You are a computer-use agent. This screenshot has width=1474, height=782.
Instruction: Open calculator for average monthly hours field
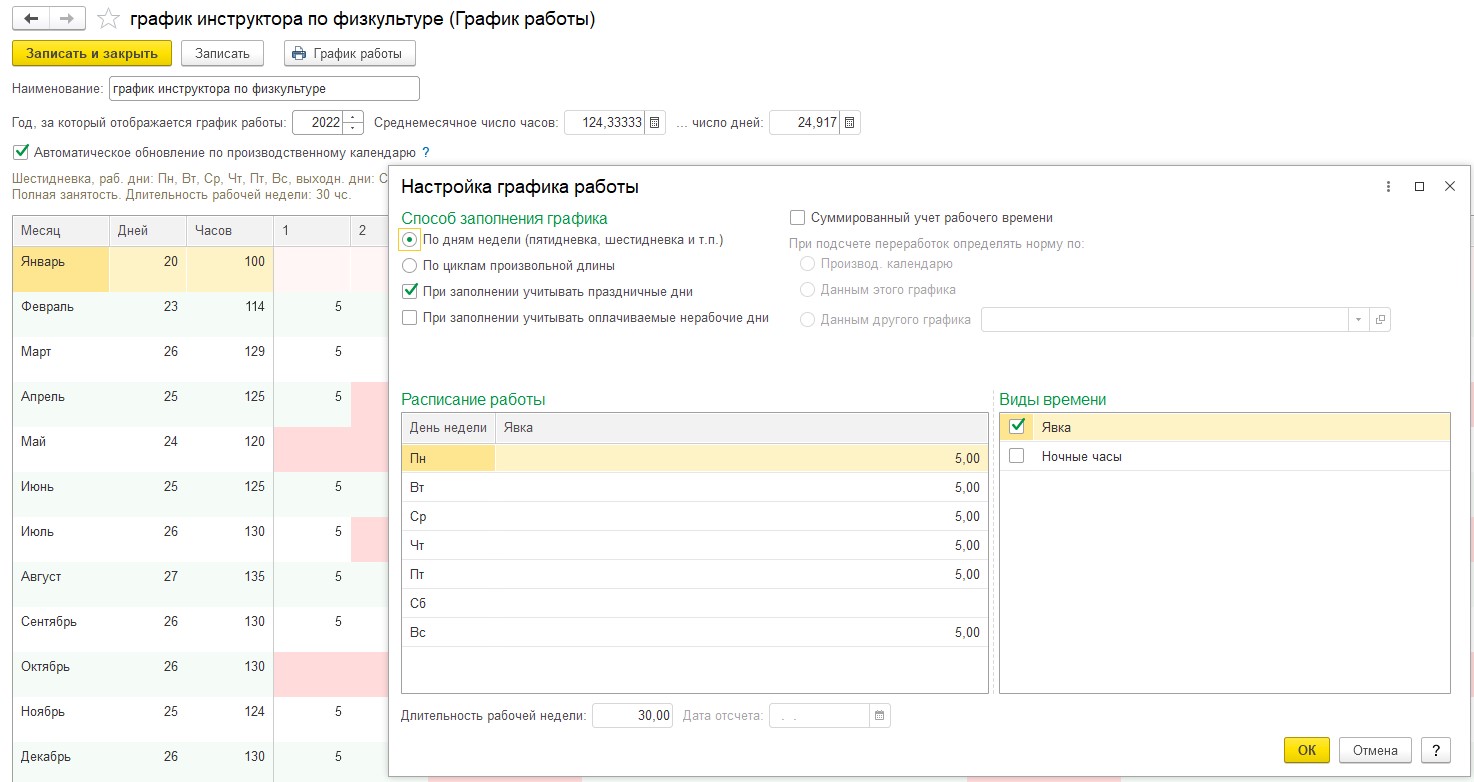(655, 123)
